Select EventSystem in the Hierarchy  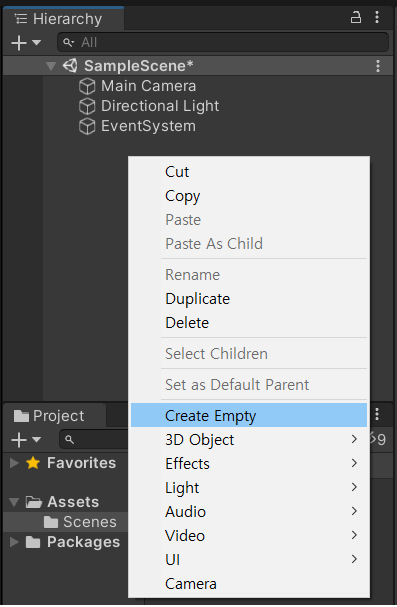(x=148, y=126)
